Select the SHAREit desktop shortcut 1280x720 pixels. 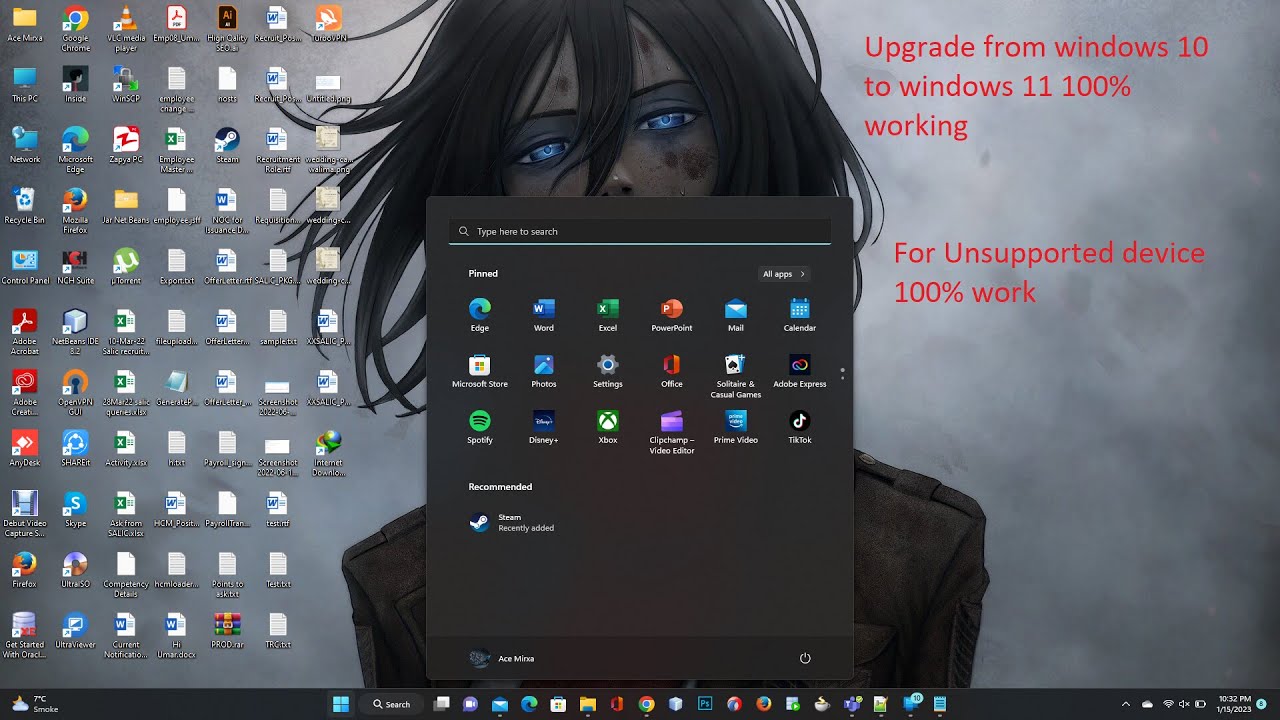(75, 449)
